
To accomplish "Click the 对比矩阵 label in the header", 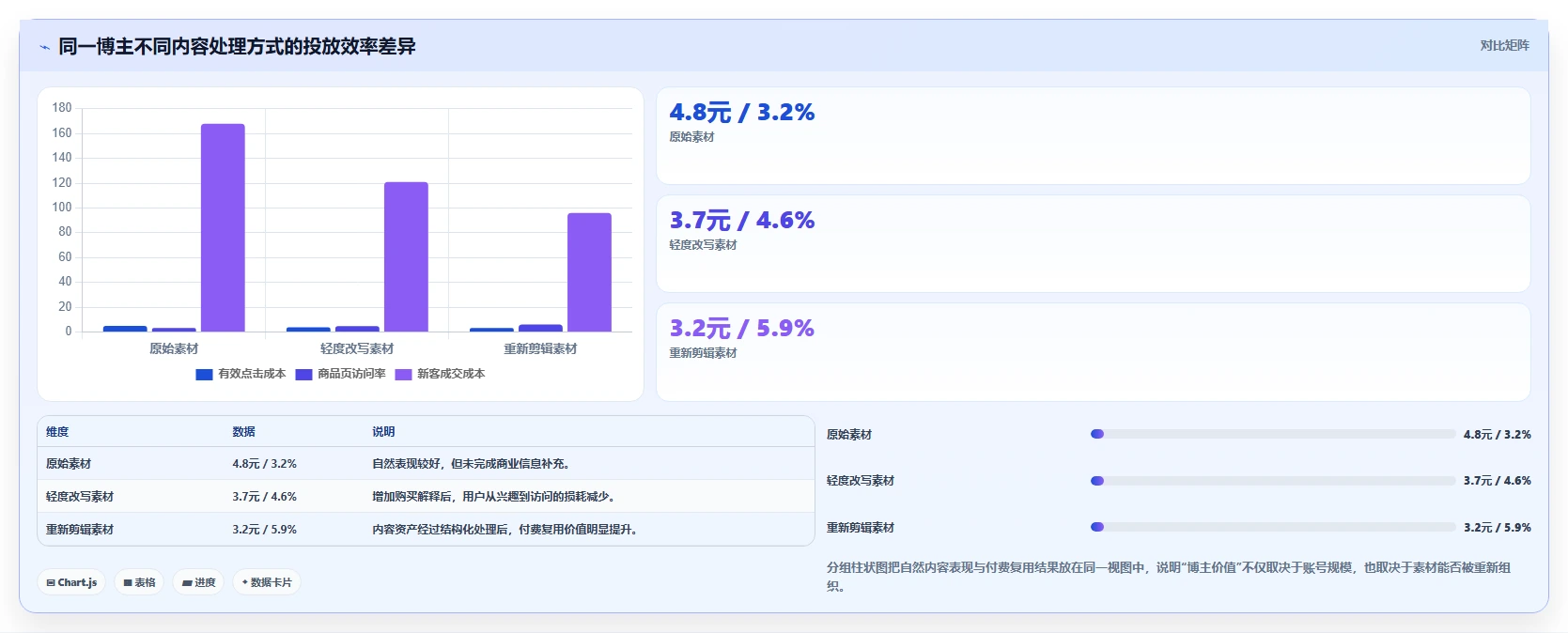I will point(1504,45).
